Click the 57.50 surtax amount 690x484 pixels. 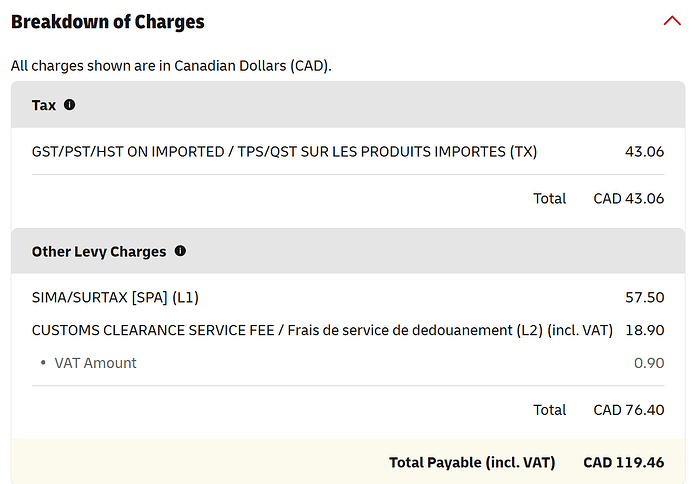point(645,297)
